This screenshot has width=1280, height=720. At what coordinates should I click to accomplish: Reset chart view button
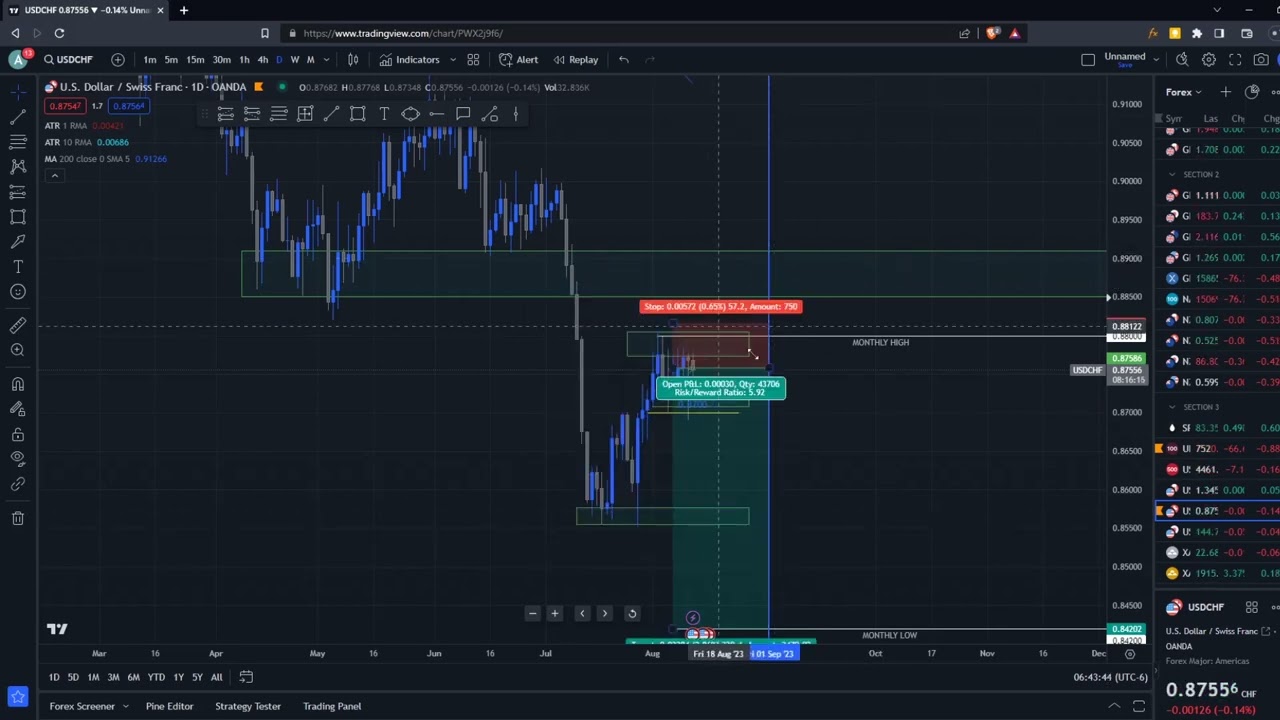click(632, 614)
